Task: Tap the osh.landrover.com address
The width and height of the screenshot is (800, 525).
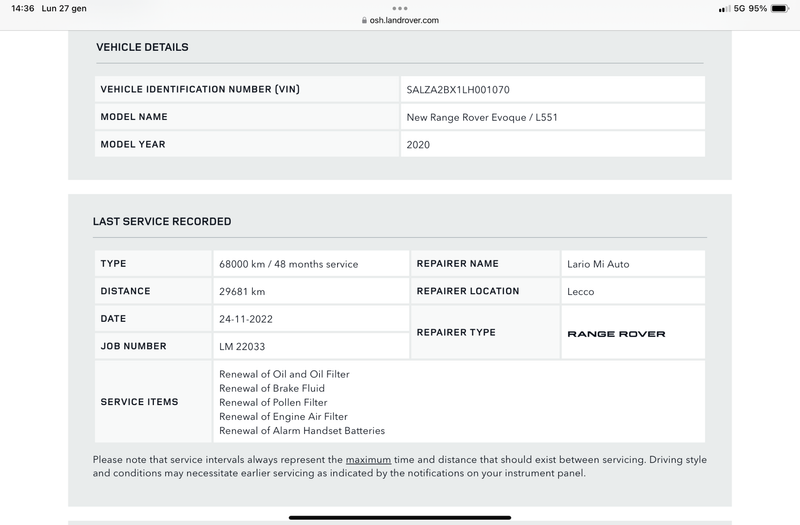Action: pyautogui.click(x=404, y=20)
